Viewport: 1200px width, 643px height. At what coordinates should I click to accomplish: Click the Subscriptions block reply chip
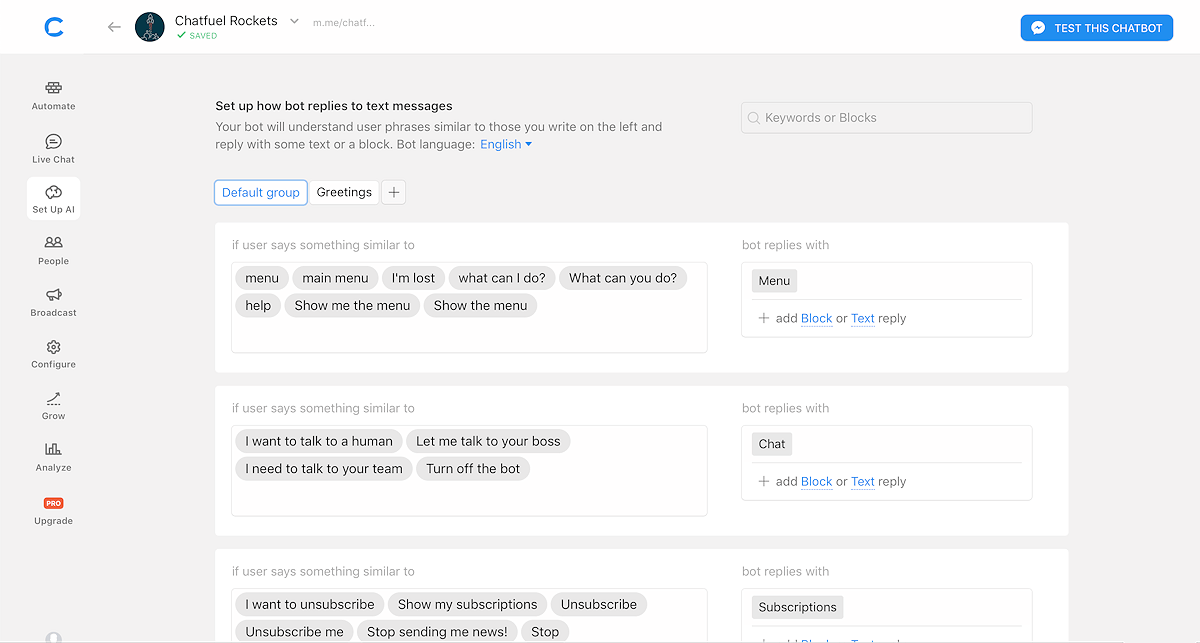(x=798, y=607)
